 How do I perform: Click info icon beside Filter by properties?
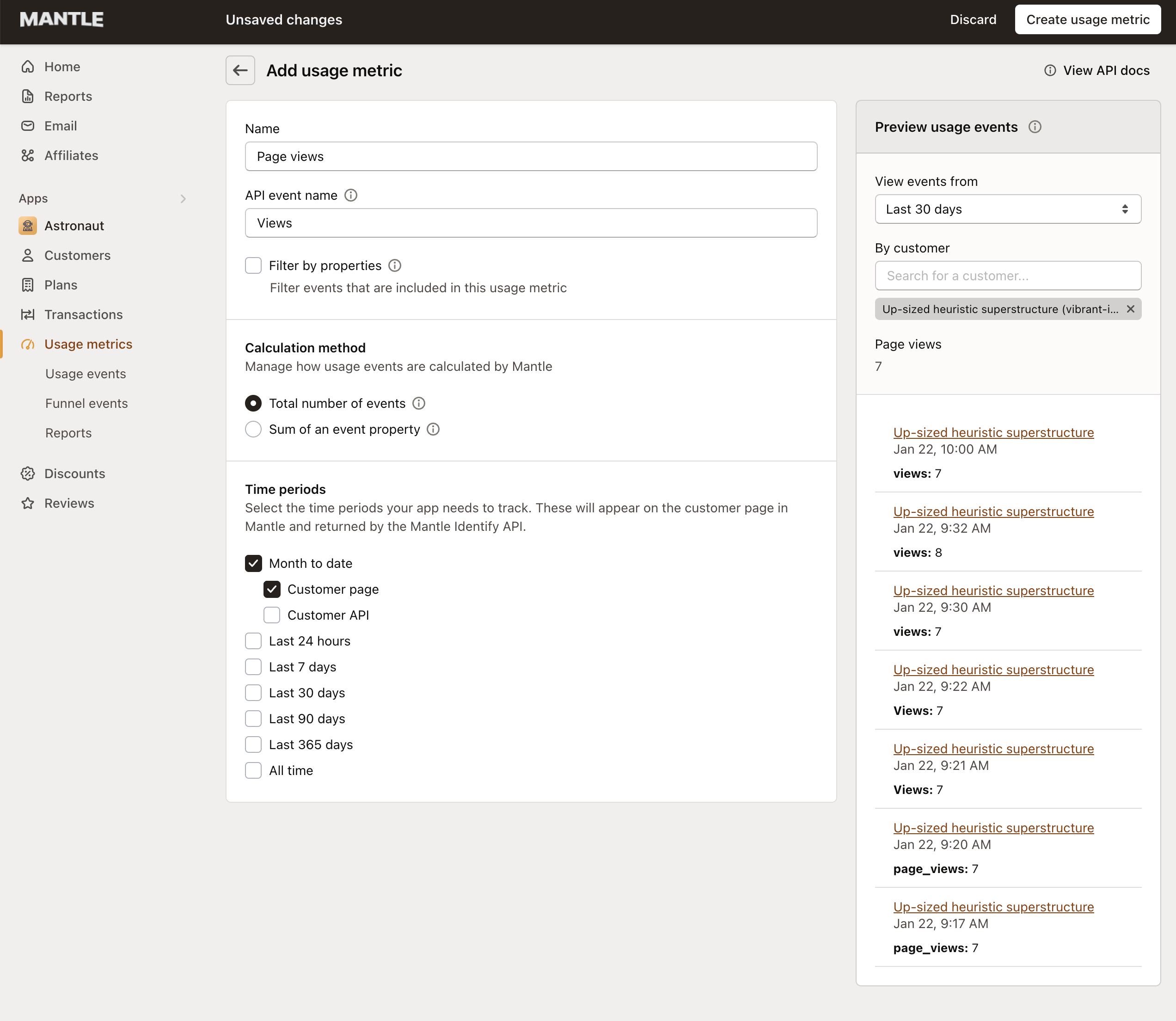click(395, 265)
